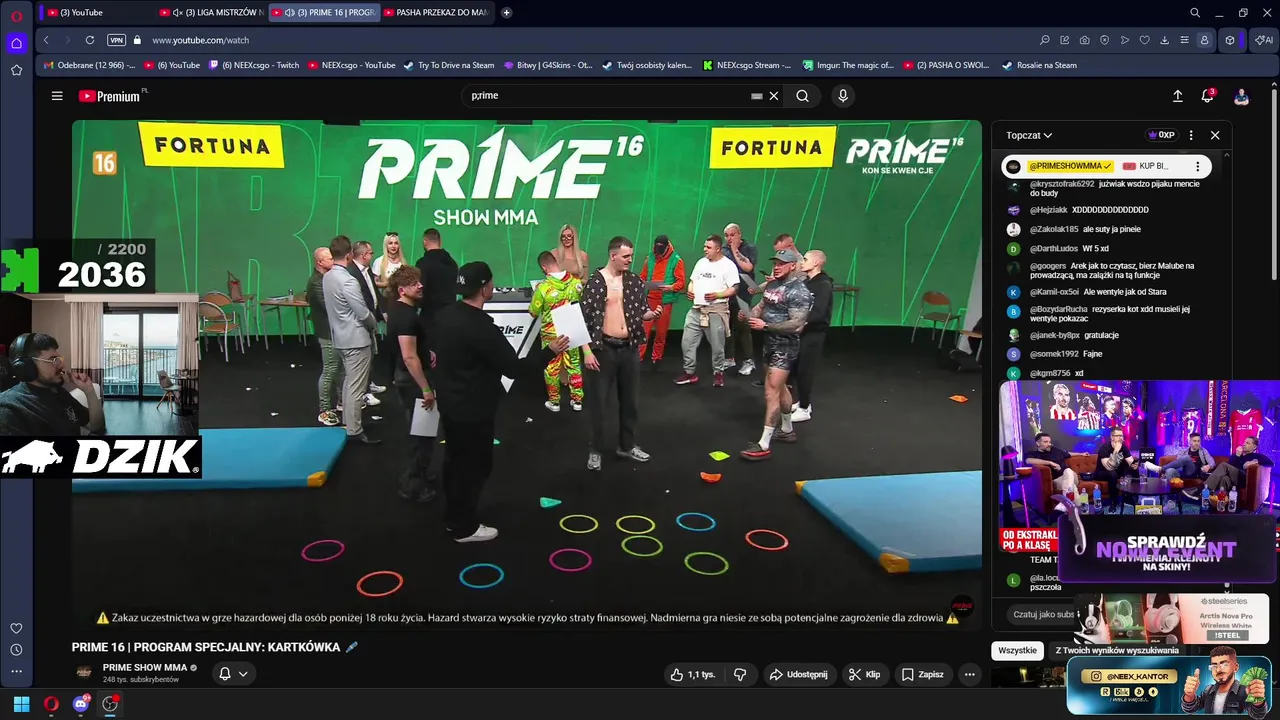The image size is (1280, 720).
Task: Go back in browser history
Action: (x=46, y=40)
